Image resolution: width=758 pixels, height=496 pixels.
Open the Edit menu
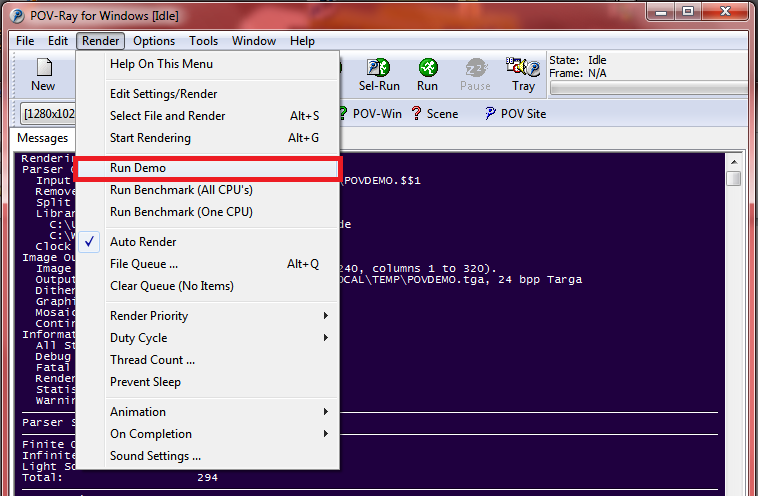pos(58,41)
